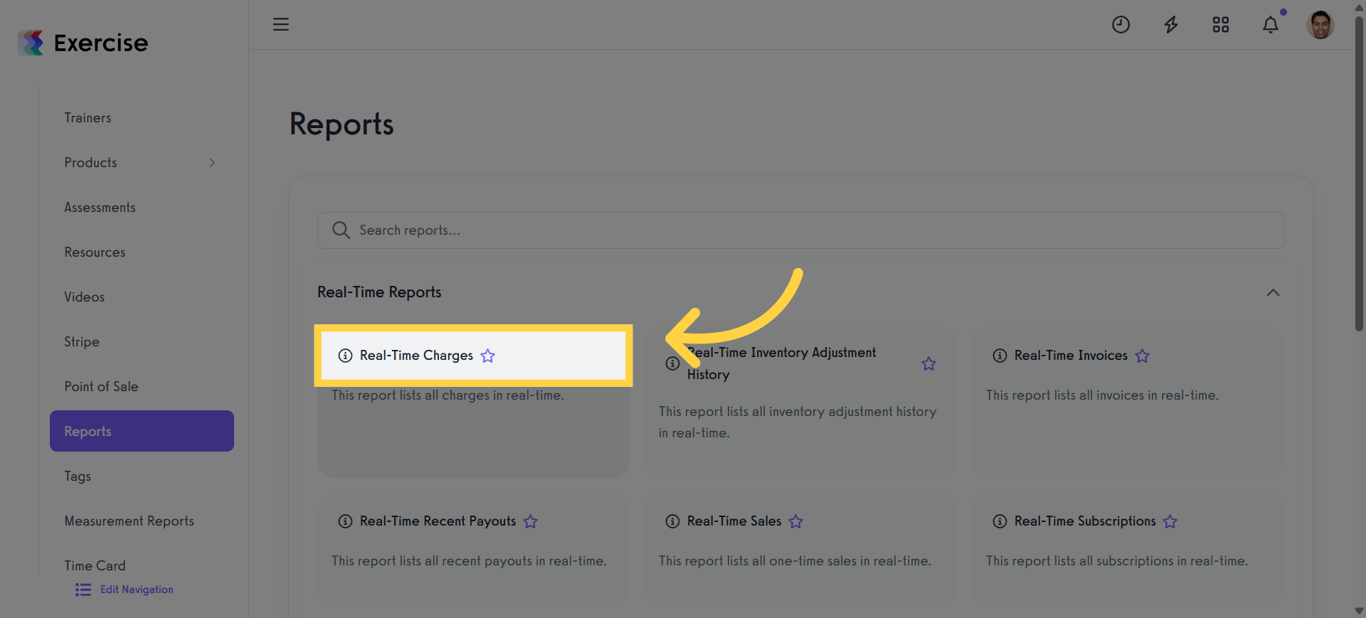Open the Real-Time Charges report

click(416, 356)
